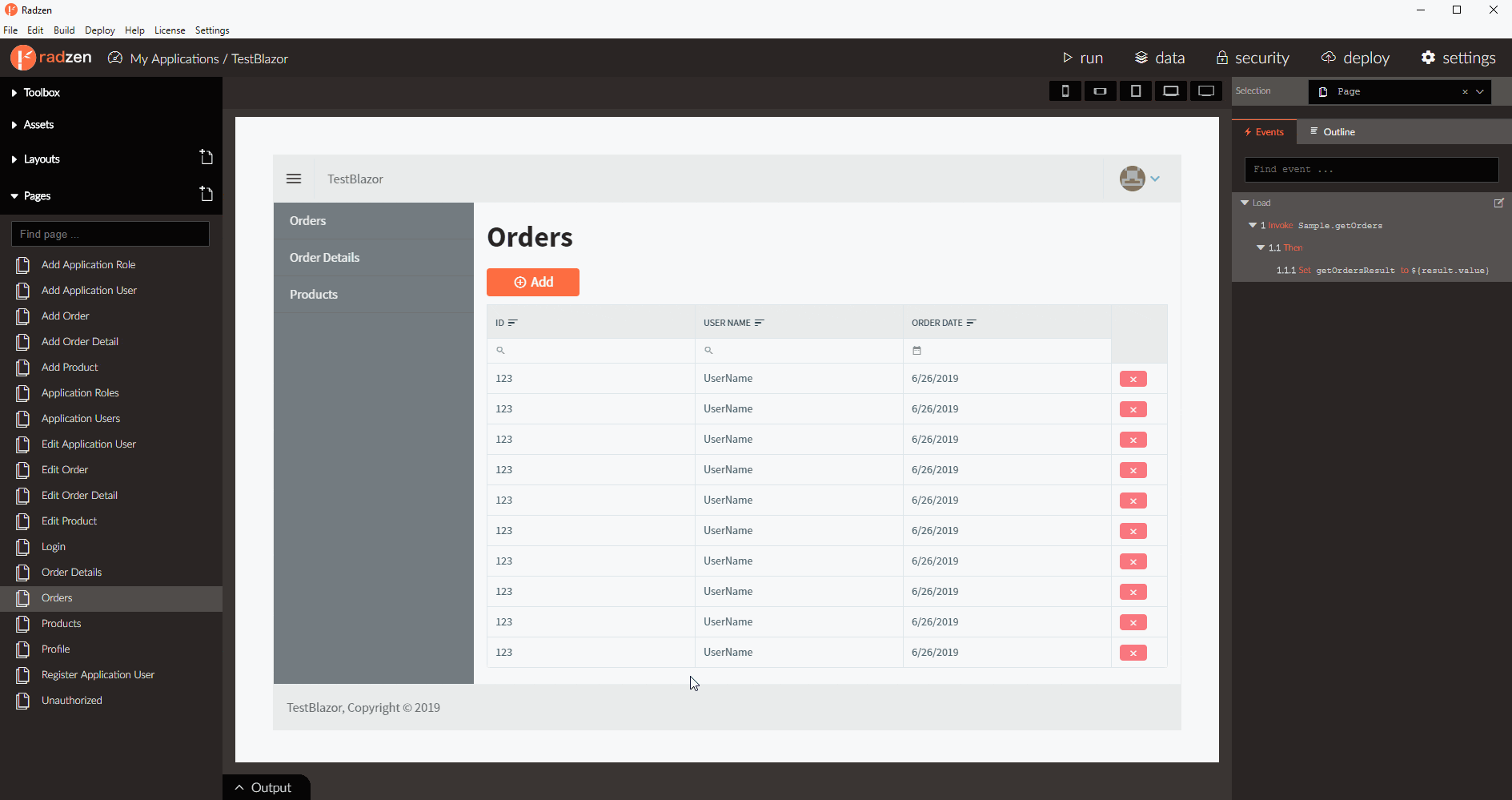Open the Order Details navigation link
The image size is (1512, 800).
coord(374,258)
